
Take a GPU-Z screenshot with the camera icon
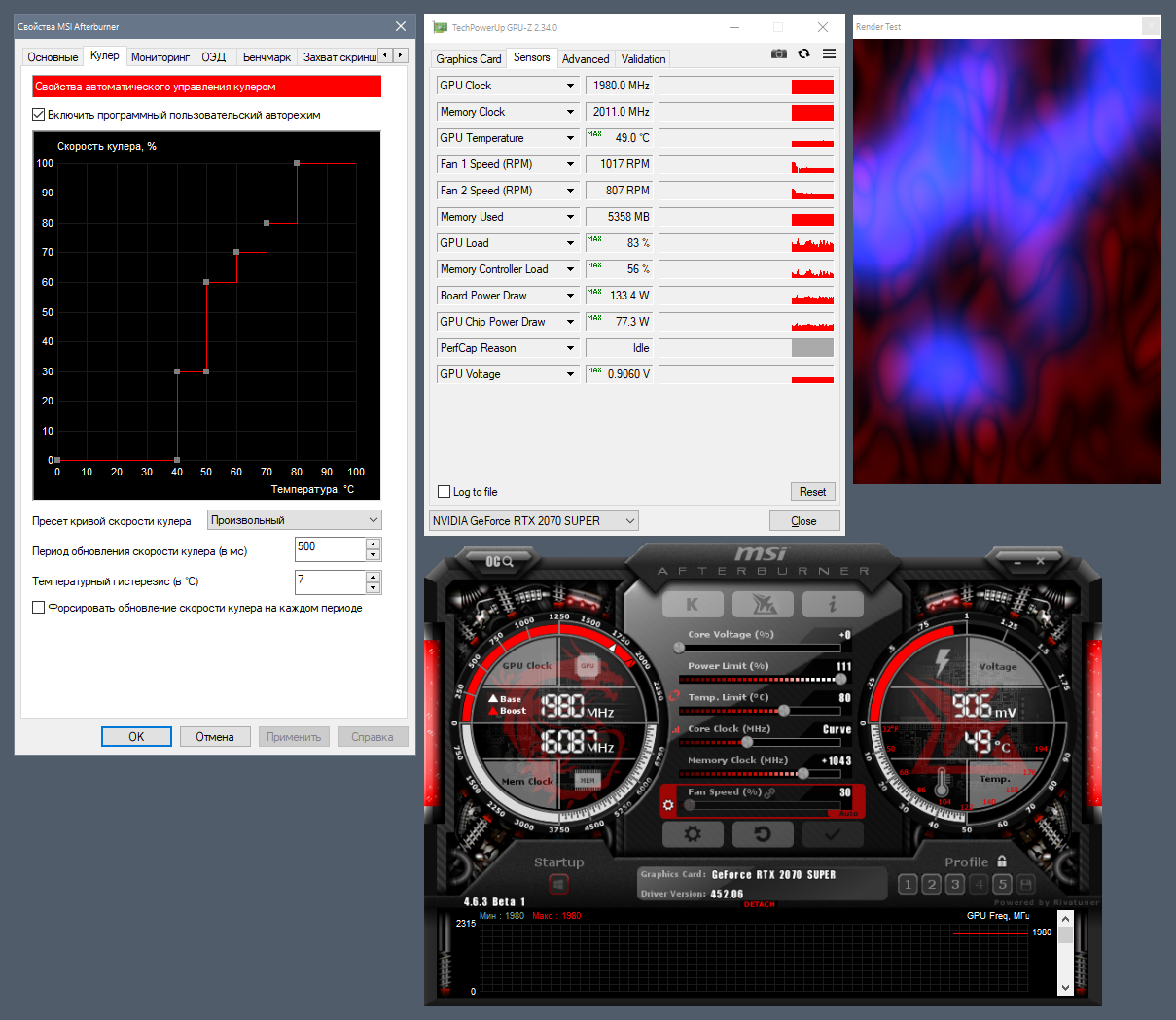(779, 54)
